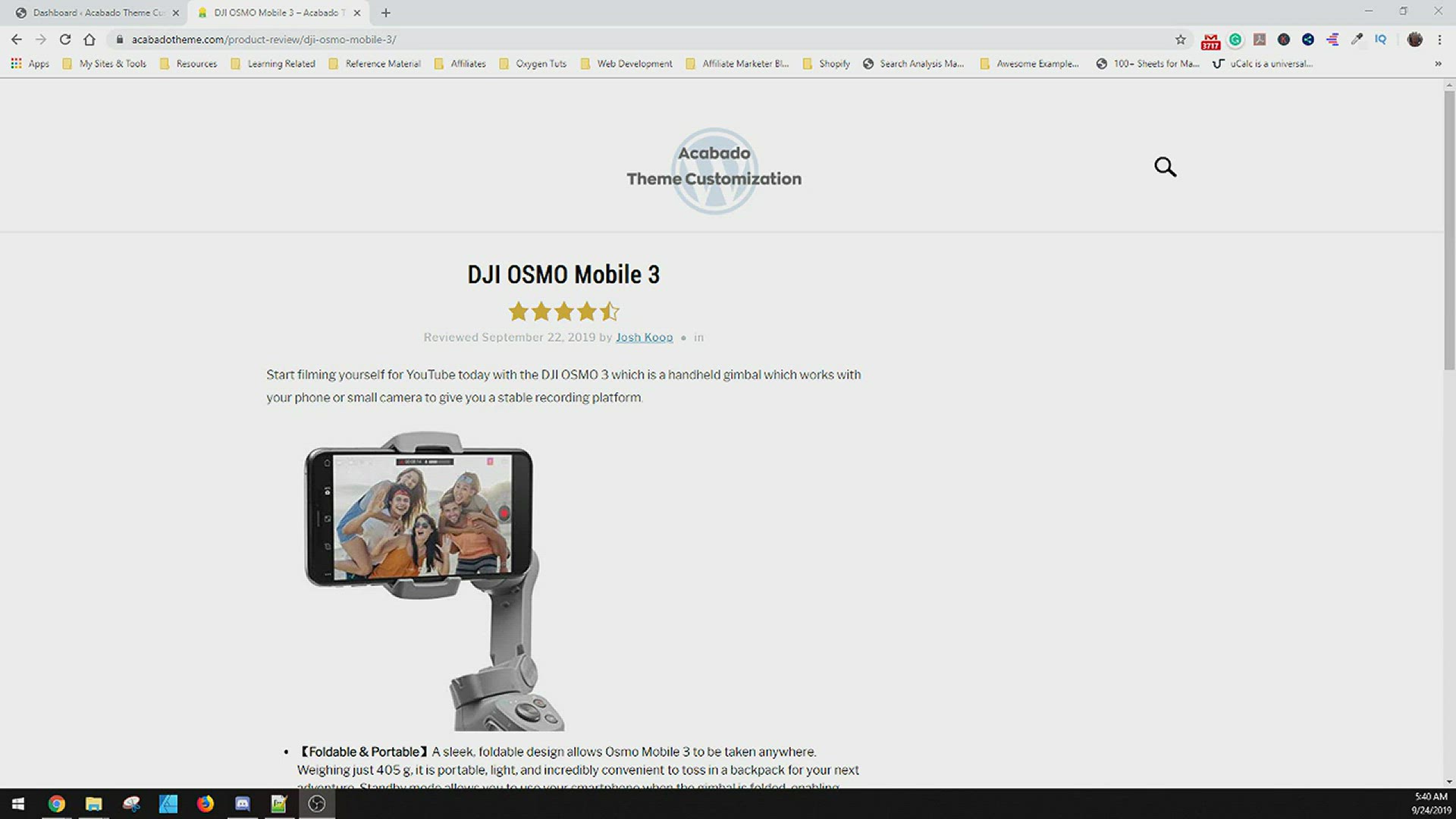Viewport: 1456px width, 819px height.
Task: Click the page vertical scrollbar thumb
Action: [1449, 231]
